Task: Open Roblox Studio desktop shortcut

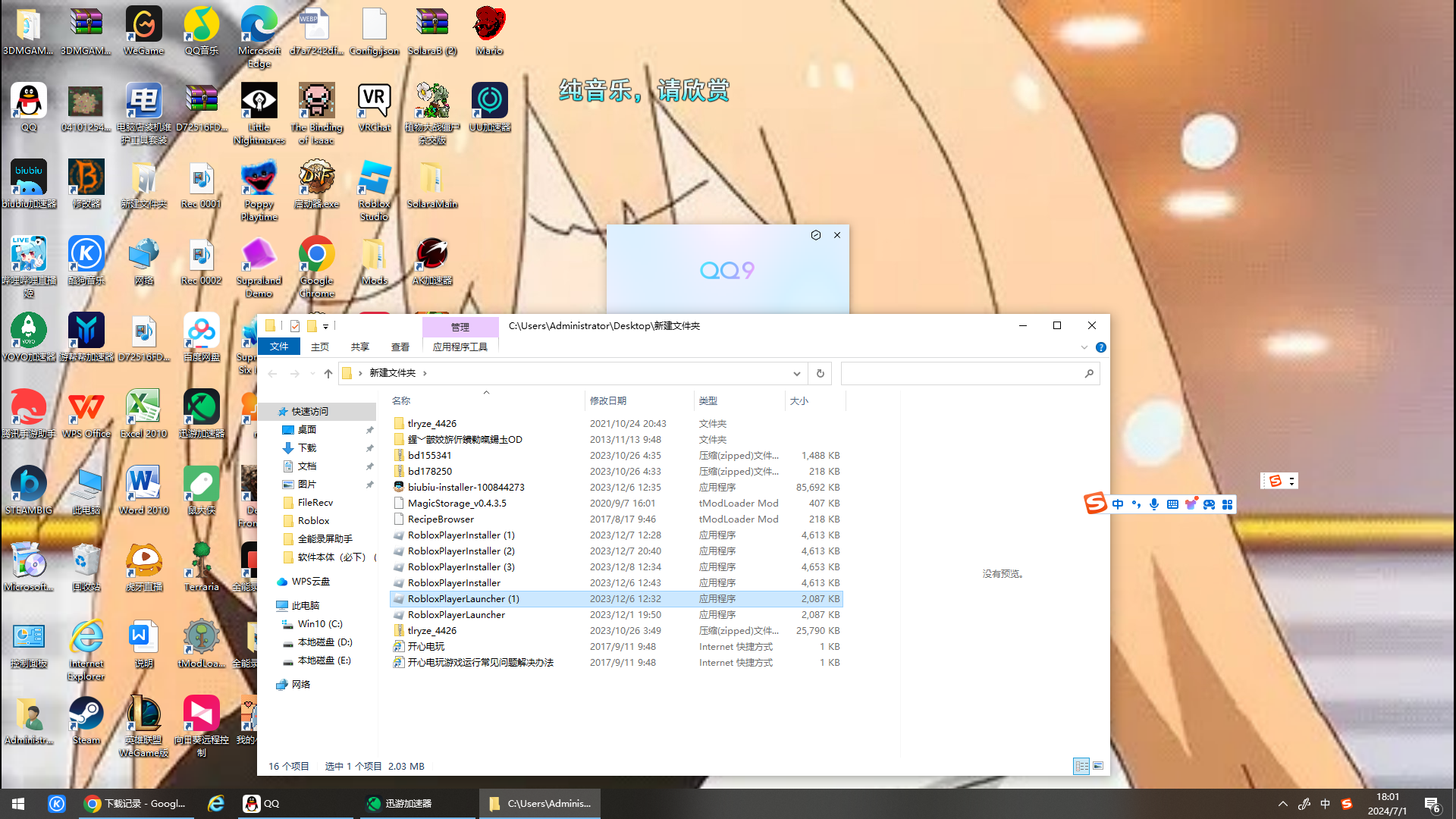Action: click(x=375, y=190)
